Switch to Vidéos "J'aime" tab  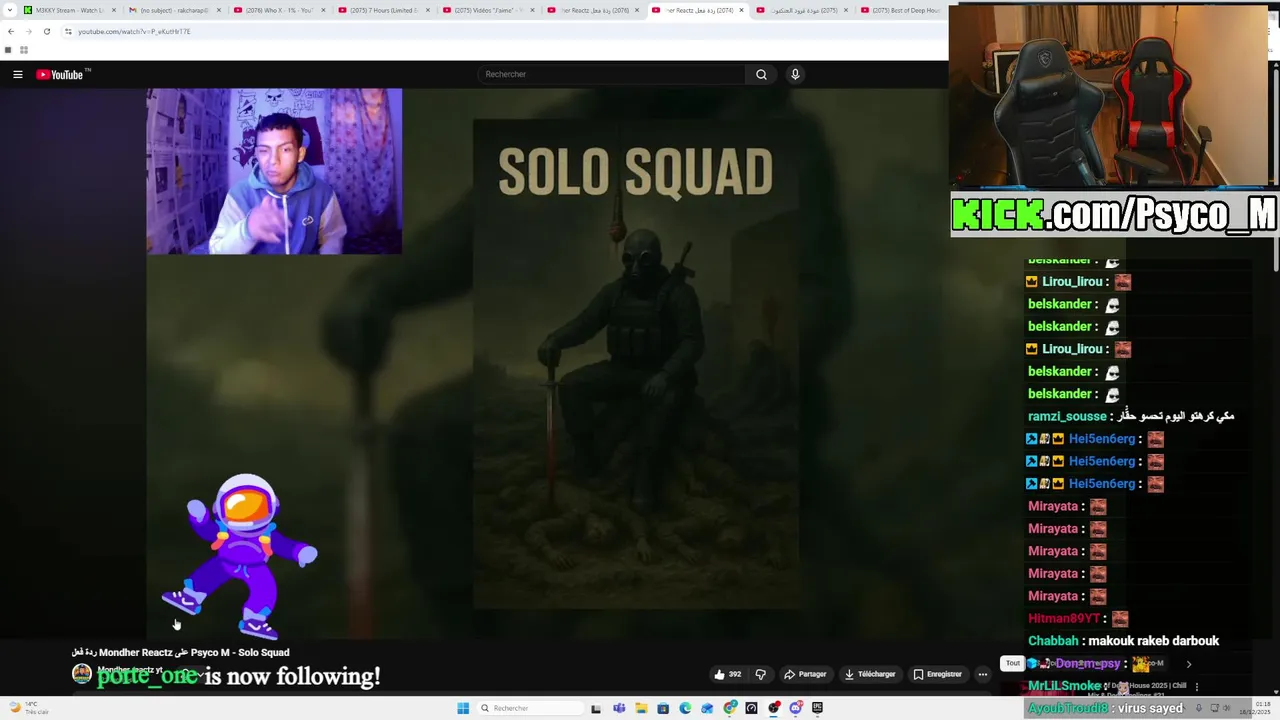[x=487, y=10]
